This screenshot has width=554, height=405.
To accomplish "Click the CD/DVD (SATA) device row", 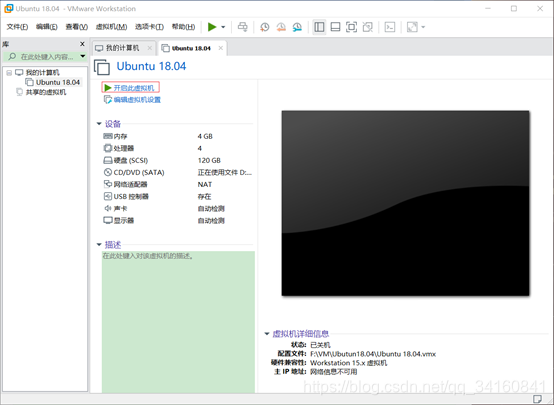I will pyautogui.click(x=178, y=172).
